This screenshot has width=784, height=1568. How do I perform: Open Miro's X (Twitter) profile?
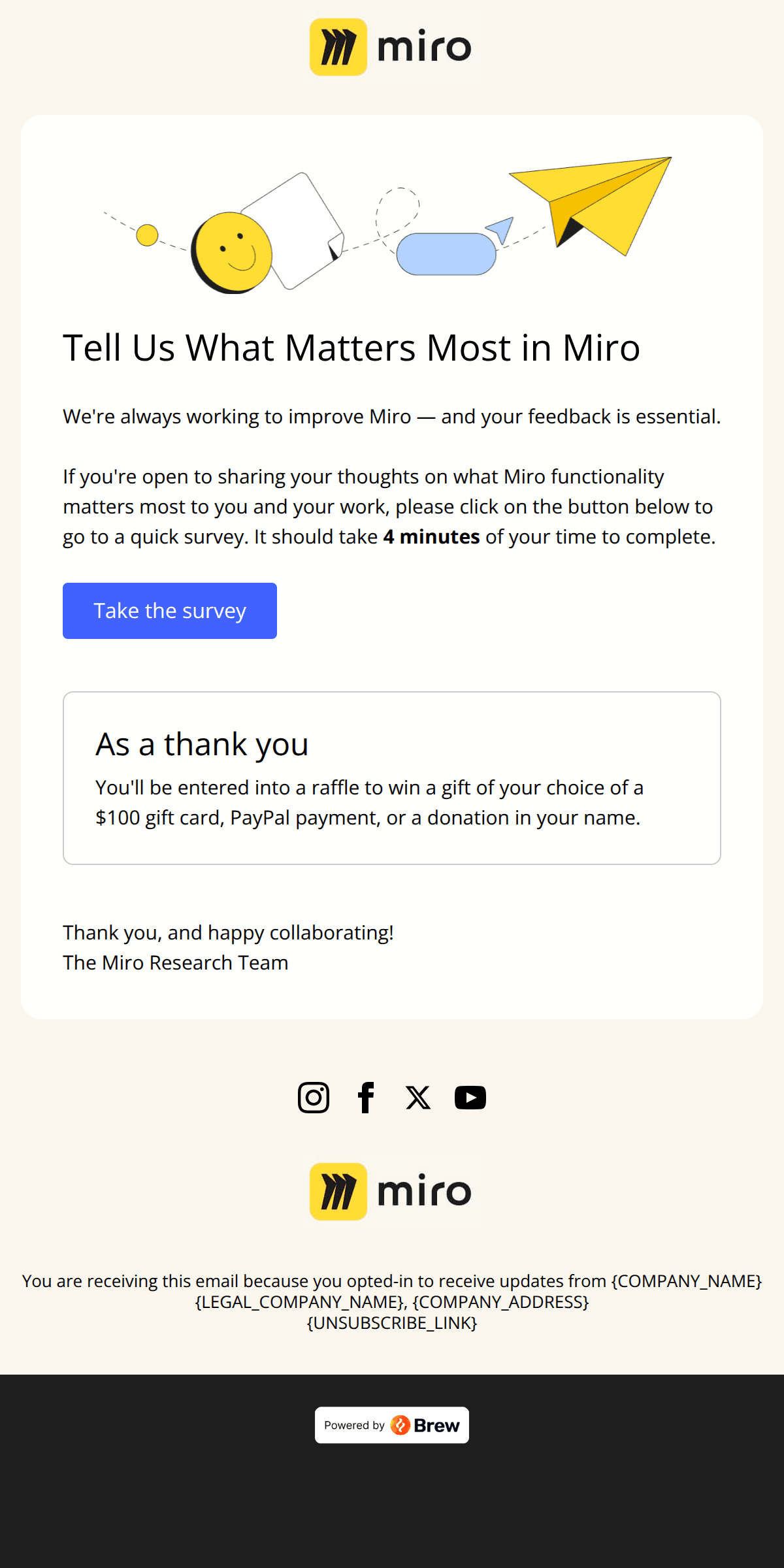pos(417,1097)
